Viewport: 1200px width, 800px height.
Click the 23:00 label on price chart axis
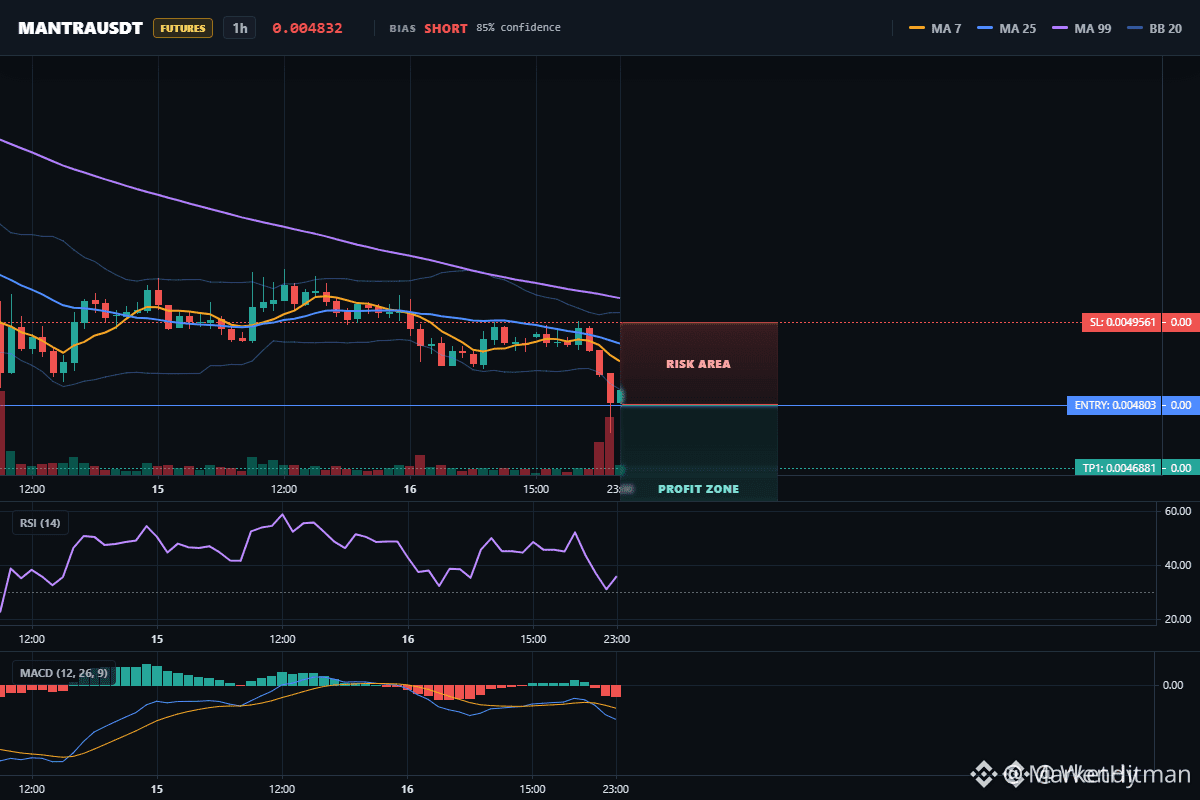coord(619,489)
